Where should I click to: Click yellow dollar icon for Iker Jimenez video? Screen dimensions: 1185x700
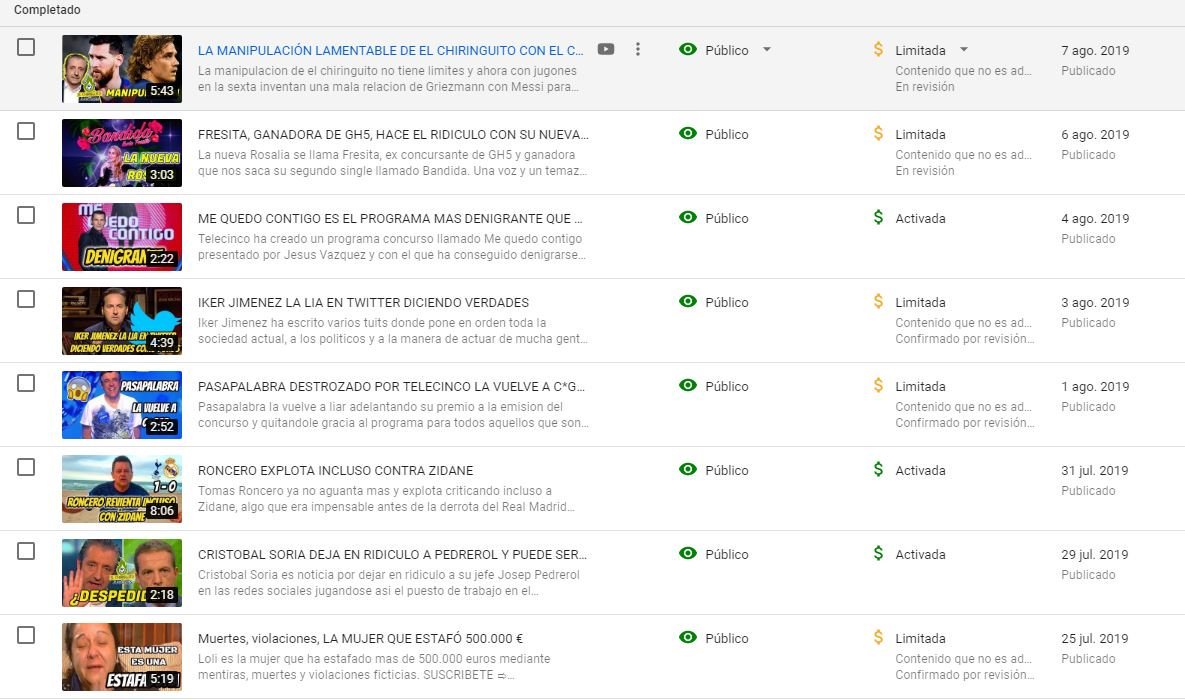click(x=878, y=301)
